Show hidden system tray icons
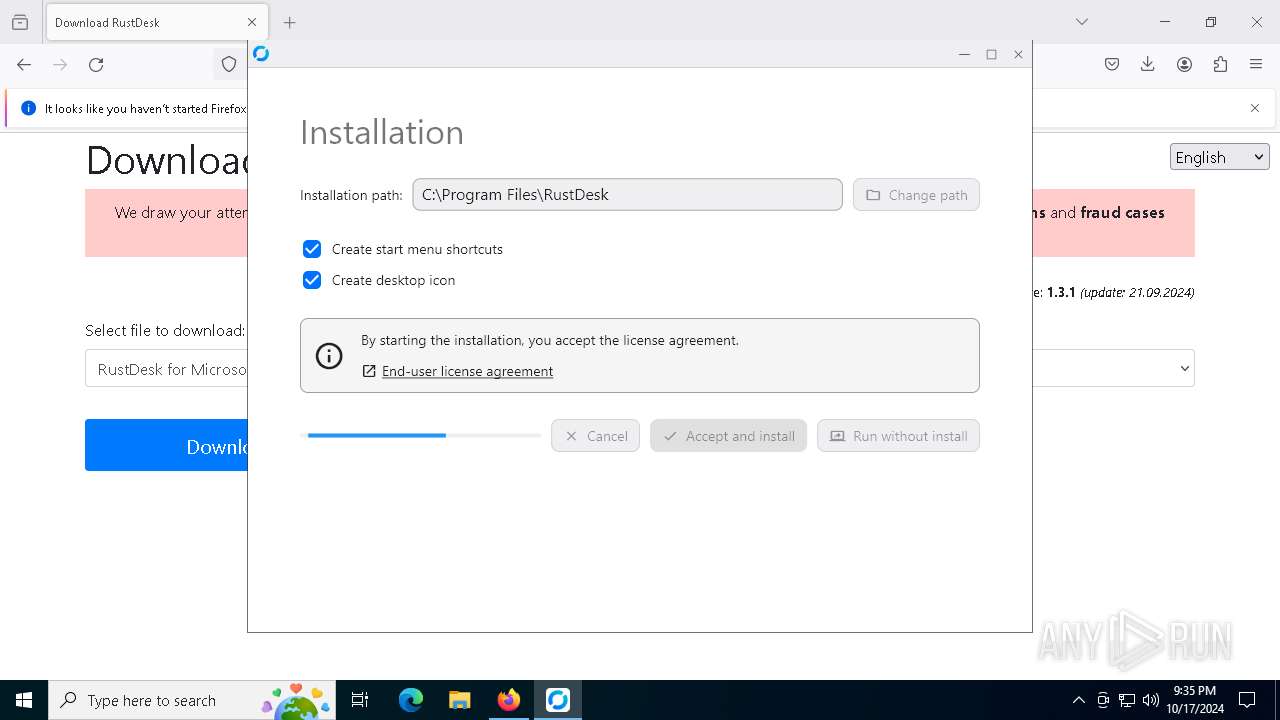The image size is (1280, 720). [1078, 700]
